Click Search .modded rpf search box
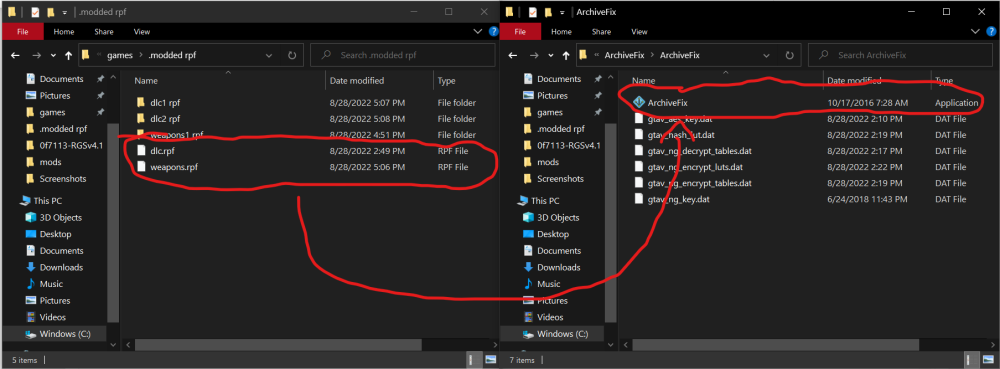Image resolution: width=1000 pixels, height=369 pixels. pyautogui.click(x=402, y=55)
